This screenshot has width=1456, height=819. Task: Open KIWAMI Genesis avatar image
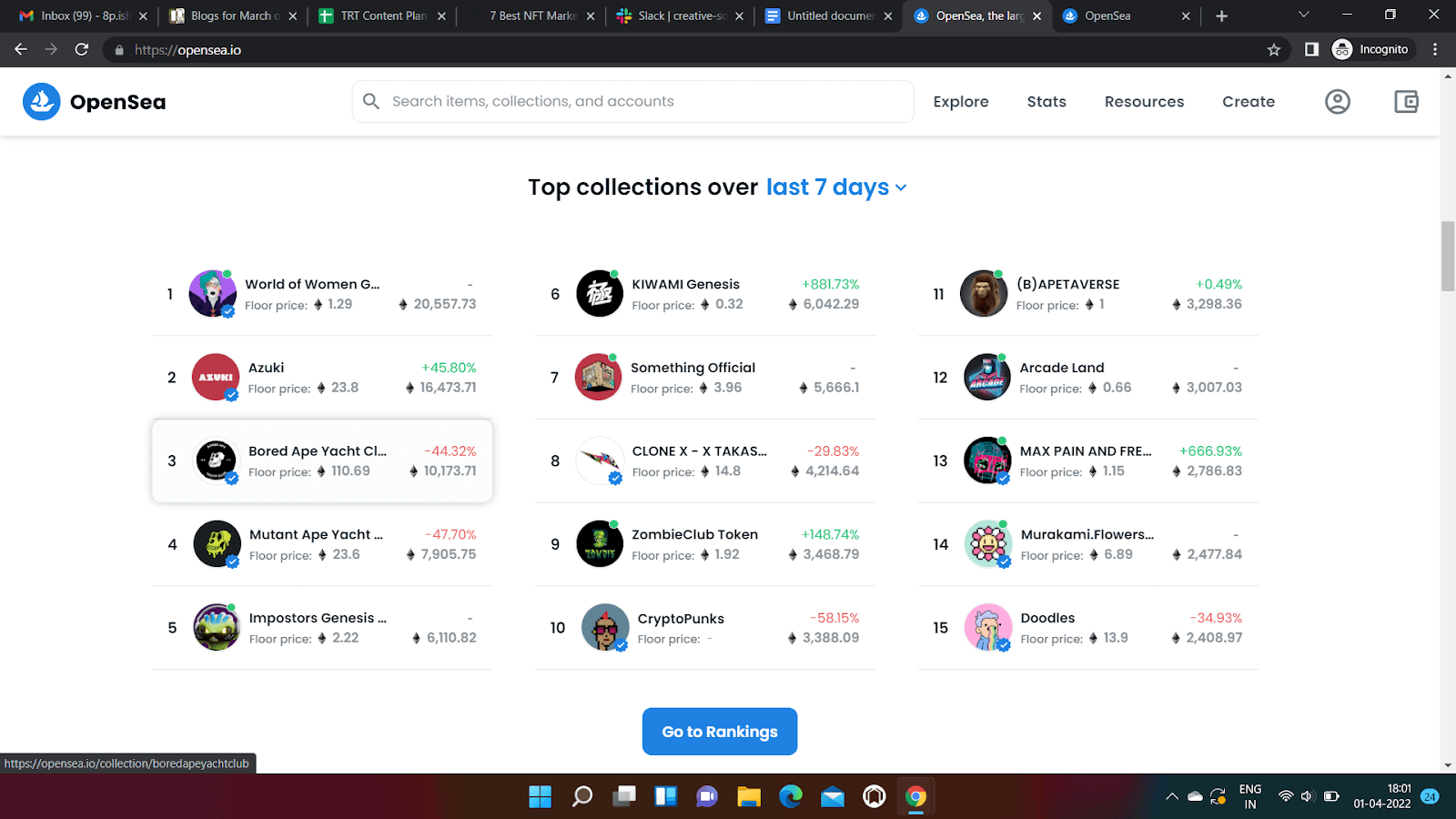[600, 293]
